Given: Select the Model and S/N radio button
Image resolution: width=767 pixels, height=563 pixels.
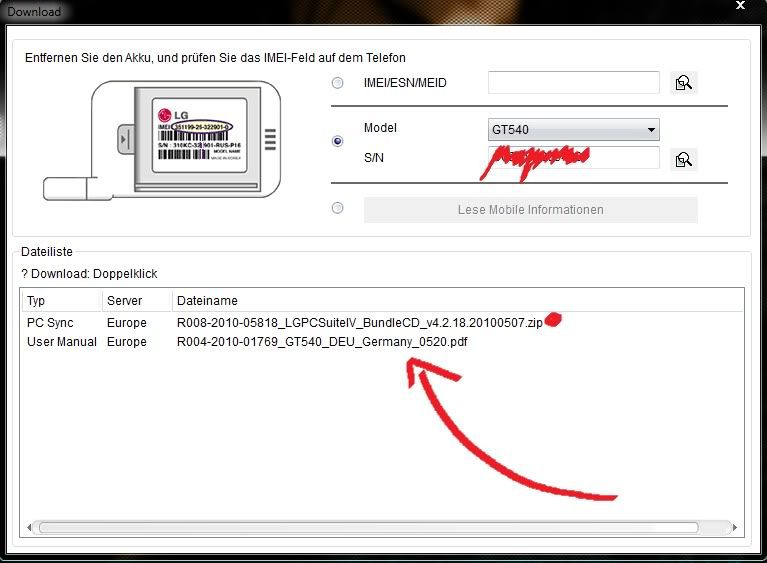Looking at the screenshot, I should point(338,141).
